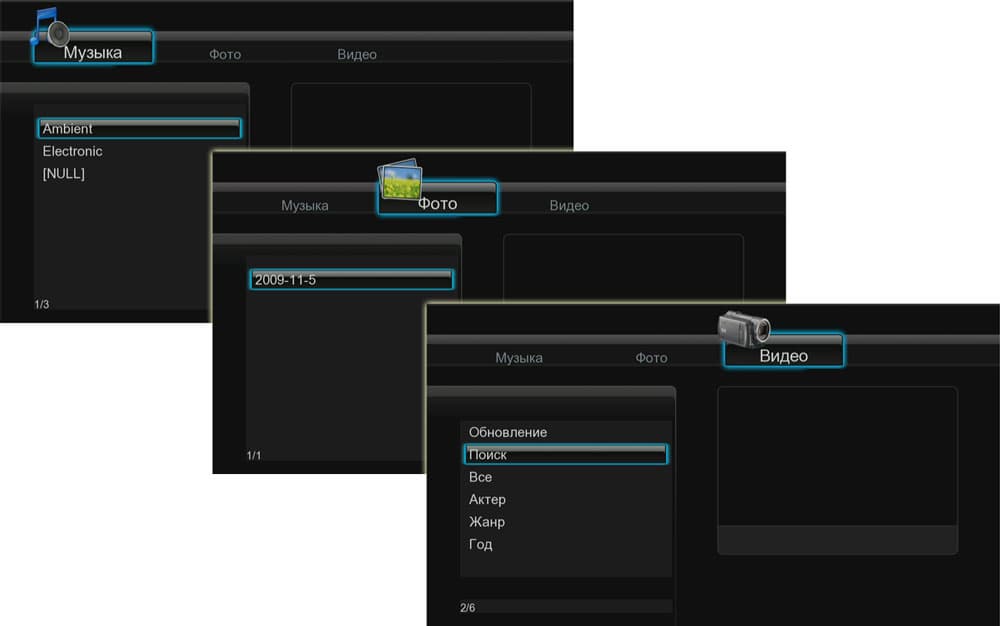Click the 1/3 counter in the music list
The width and height of the screenshot is (1000, 626).
click(41, 305)
